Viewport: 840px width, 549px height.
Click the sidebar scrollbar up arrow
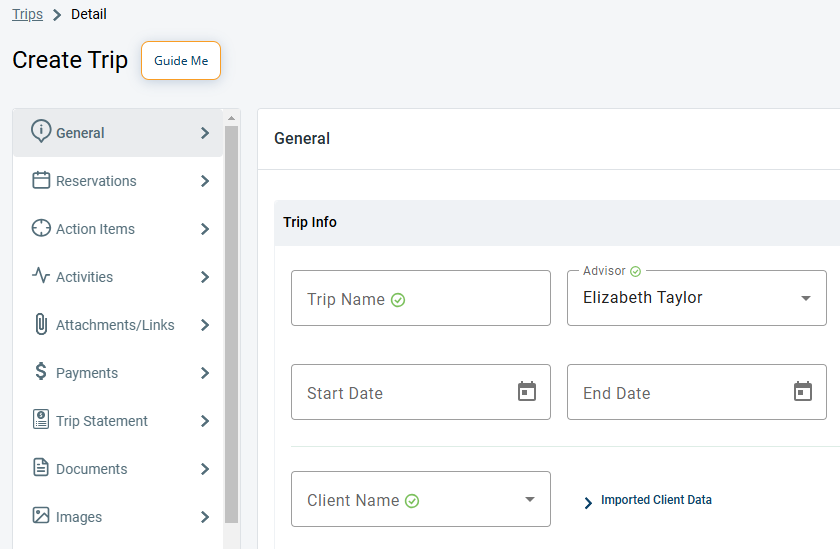pyautogui.click(x=231, y=118)
